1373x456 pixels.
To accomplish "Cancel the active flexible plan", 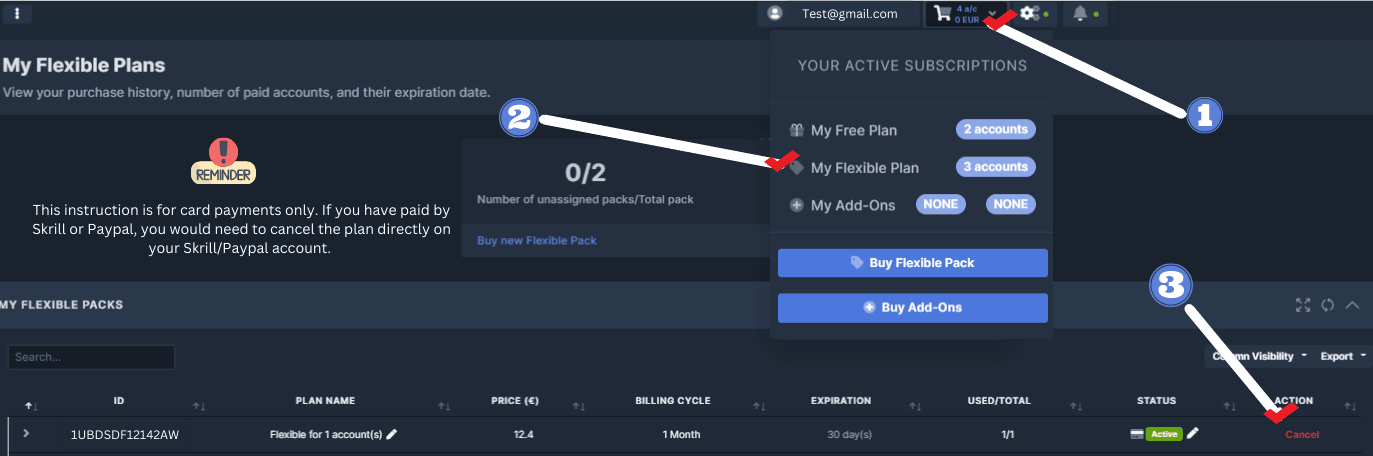I will coord(1302,434).
